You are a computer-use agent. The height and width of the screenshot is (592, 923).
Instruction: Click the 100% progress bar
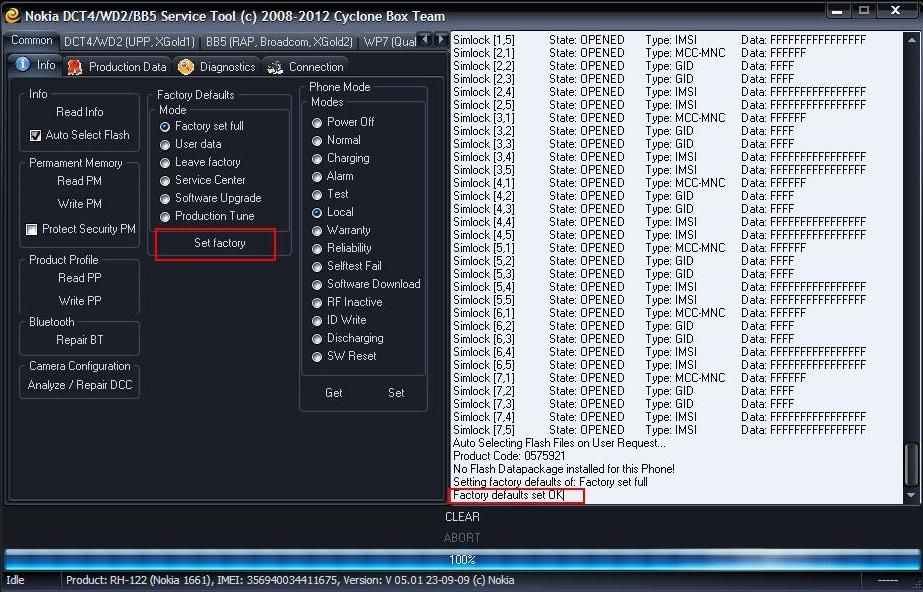tap(461, 559)
